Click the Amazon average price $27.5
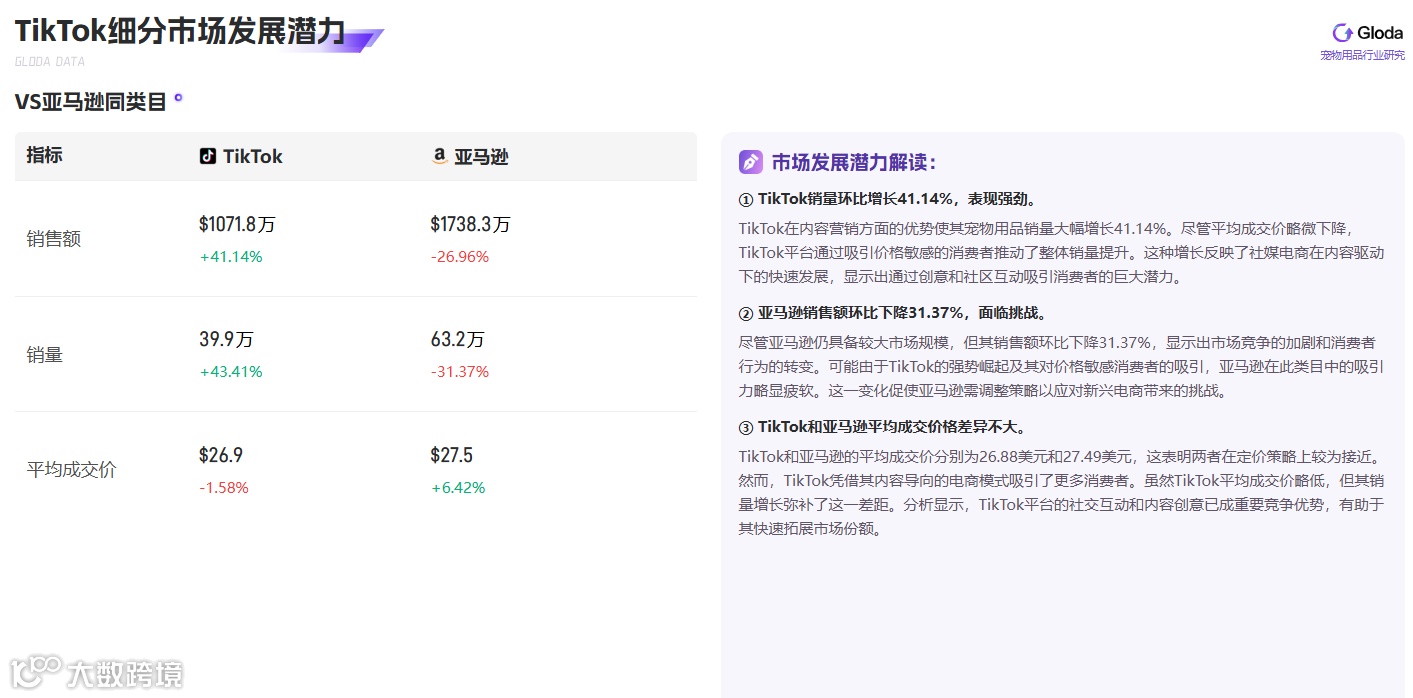This screenshot has height=698, width=1413. (452, 456)
